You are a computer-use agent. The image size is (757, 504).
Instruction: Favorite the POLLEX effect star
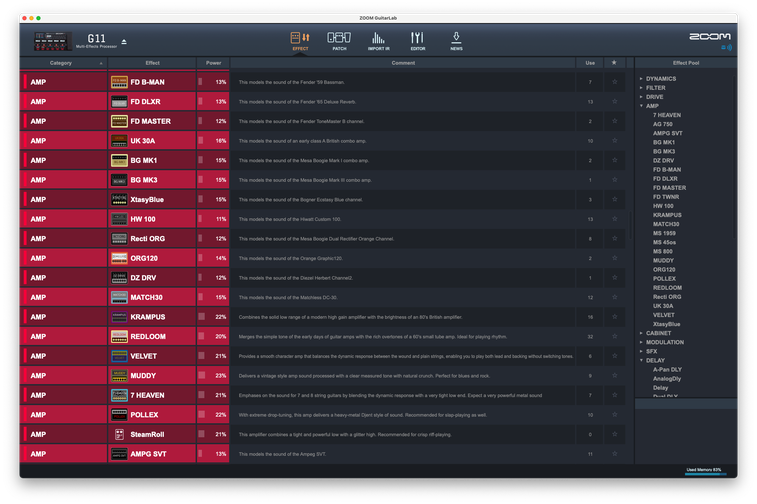[x=615, y=415]
